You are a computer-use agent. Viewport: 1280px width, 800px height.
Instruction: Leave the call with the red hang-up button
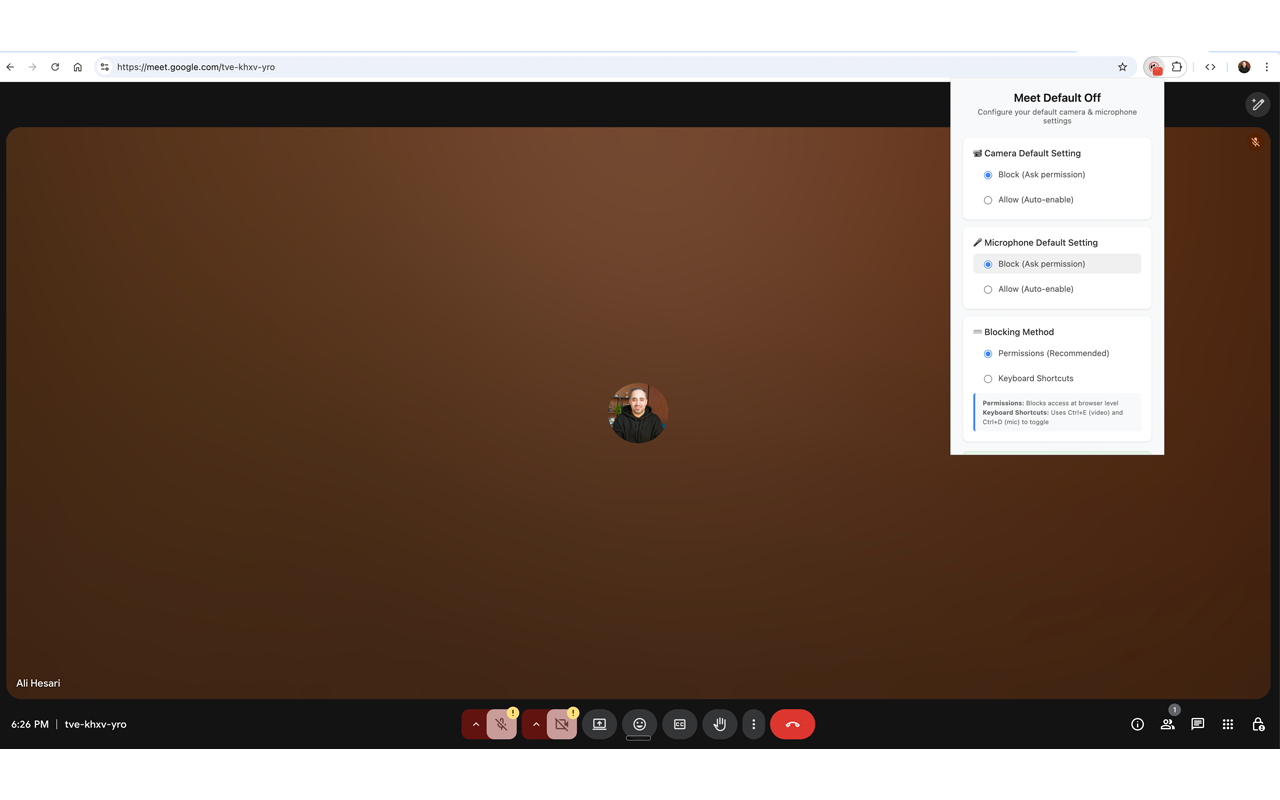pyautogui.click(x=792, y=724)
